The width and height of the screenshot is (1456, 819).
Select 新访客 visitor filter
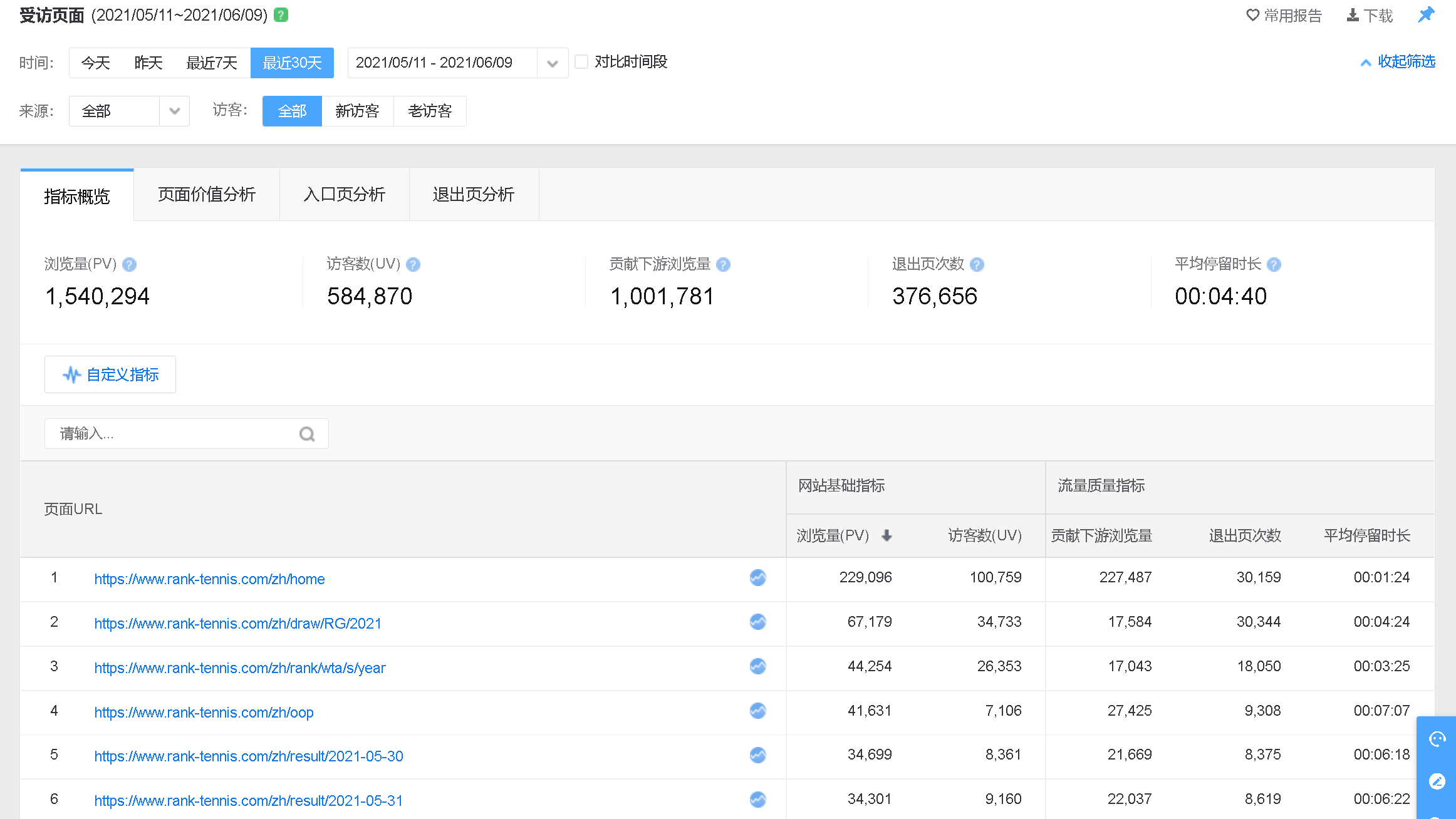point(357,111)
